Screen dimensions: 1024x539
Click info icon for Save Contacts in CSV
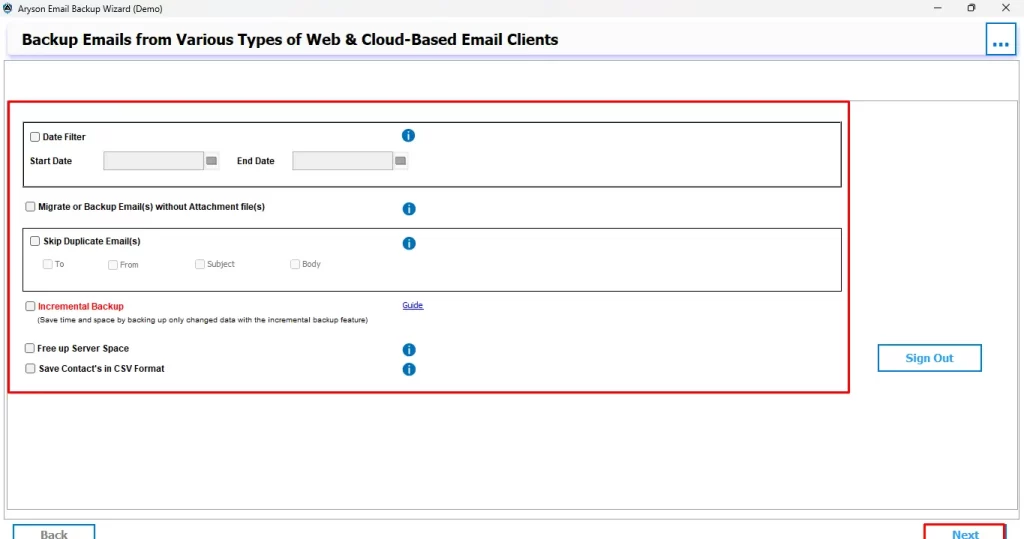[409, 369]
